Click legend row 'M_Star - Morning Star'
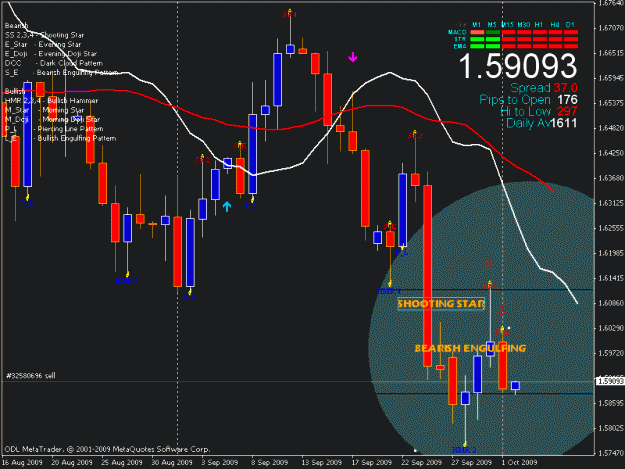 pos(44,110)
